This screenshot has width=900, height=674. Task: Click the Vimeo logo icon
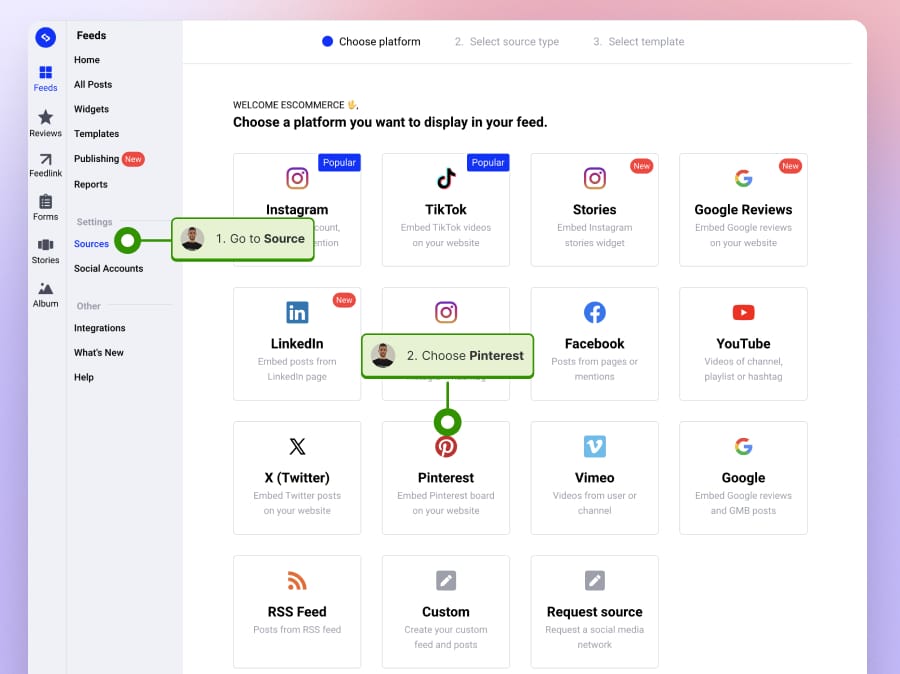point(595,446)
